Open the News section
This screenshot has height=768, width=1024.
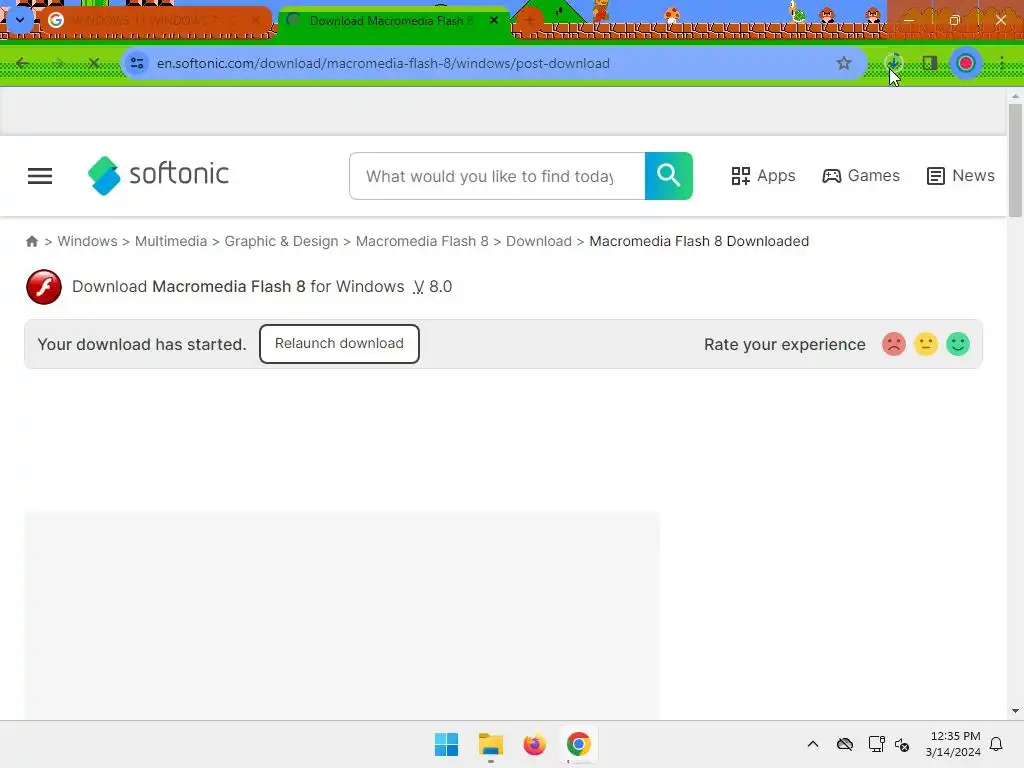coord(961,176)
